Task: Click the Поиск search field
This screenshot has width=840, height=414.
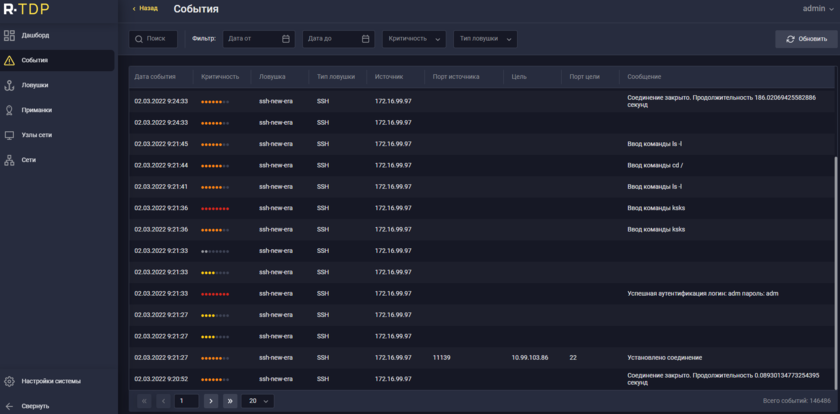Action: (x=153, y=39)
